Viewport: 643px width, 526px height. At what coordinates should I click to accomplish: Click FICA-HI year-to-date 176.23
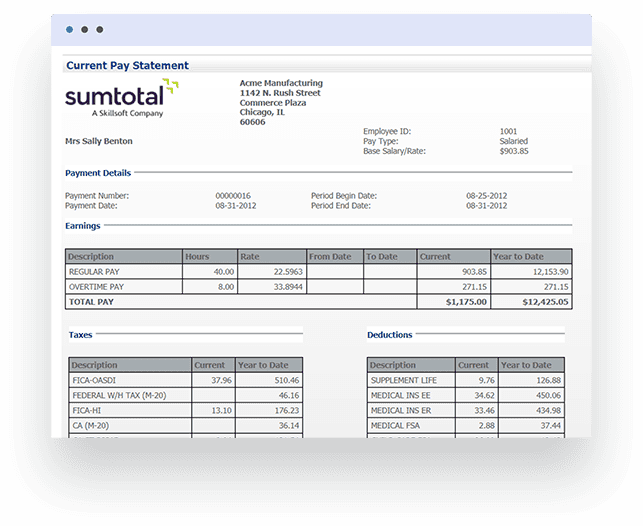[x=287, y=410]
